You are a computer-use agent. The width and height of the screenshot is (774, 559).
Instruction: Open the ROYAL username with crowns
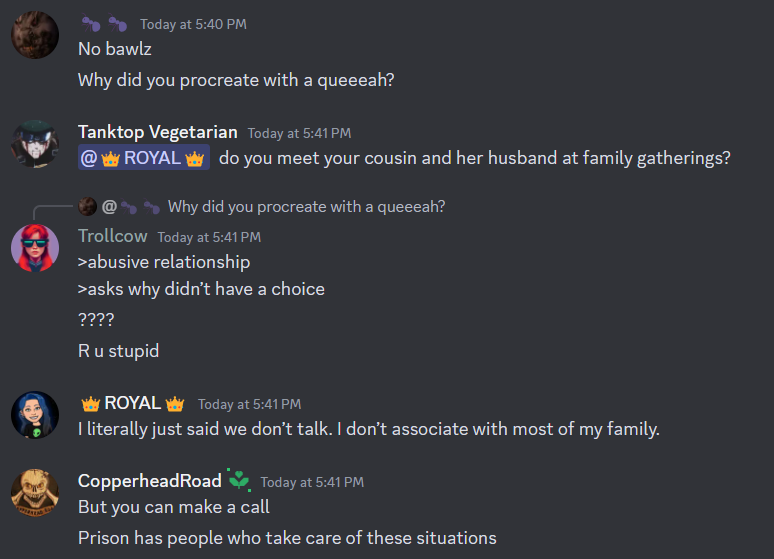pos(132,403)
